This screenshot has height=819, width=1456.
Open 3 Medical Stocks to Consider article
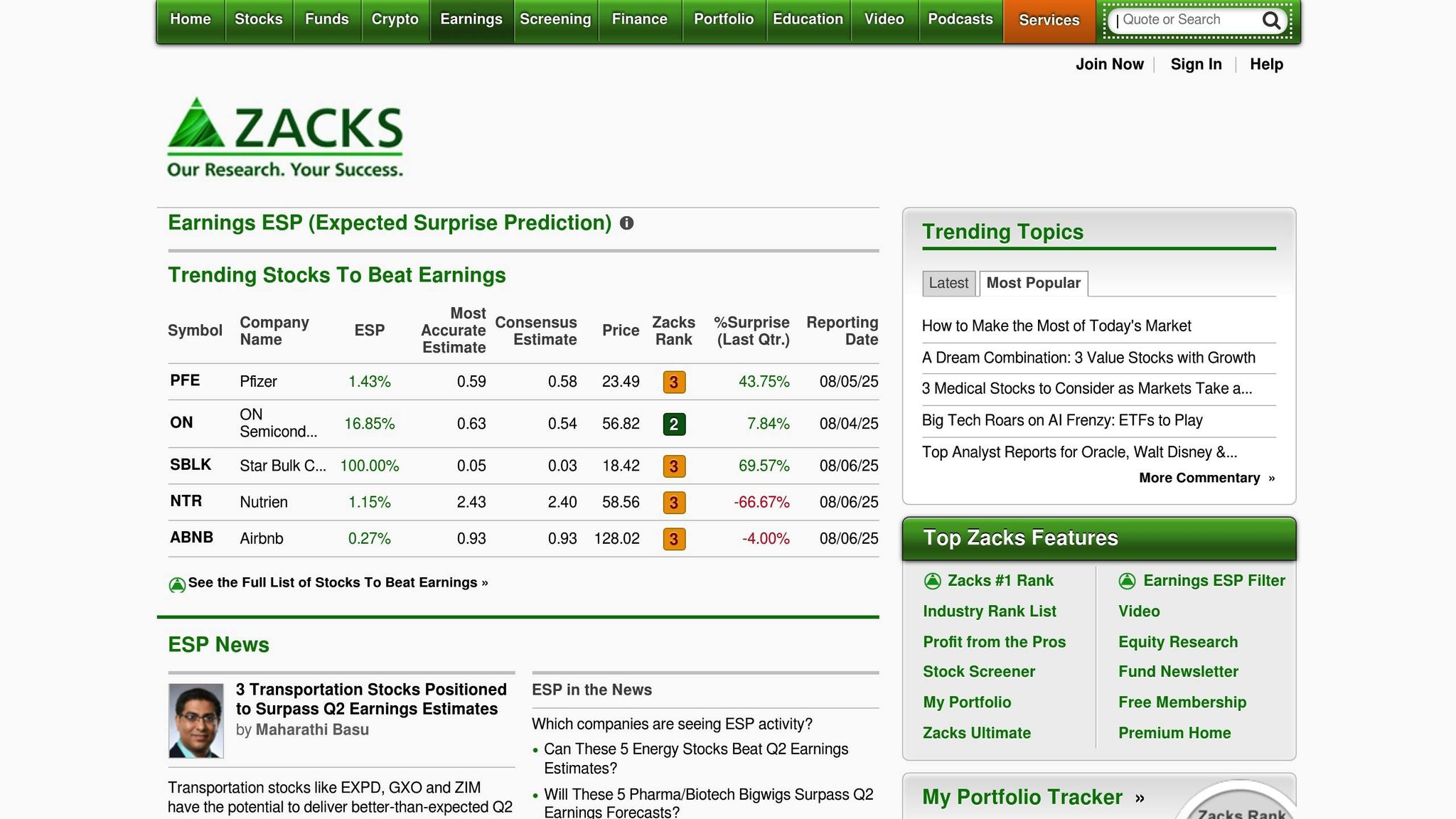point(1087,389)
